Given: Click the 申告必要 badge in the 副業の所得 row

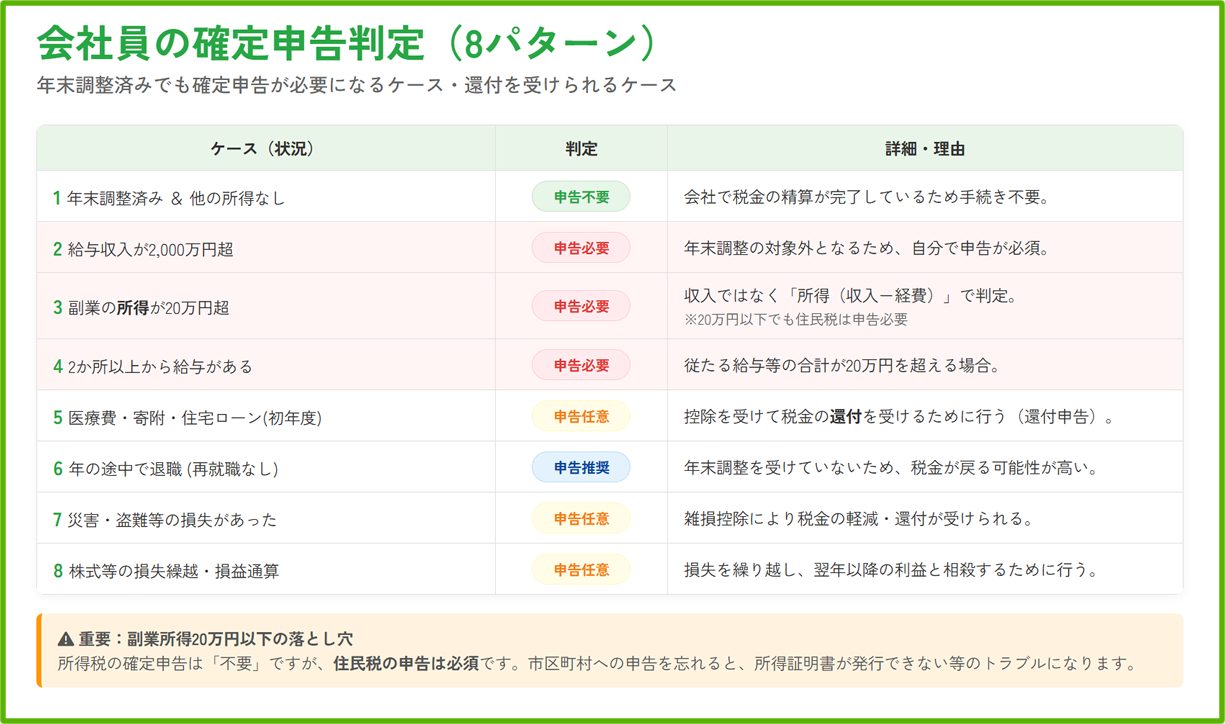Looking at the screenshot, I should [581, 307].
